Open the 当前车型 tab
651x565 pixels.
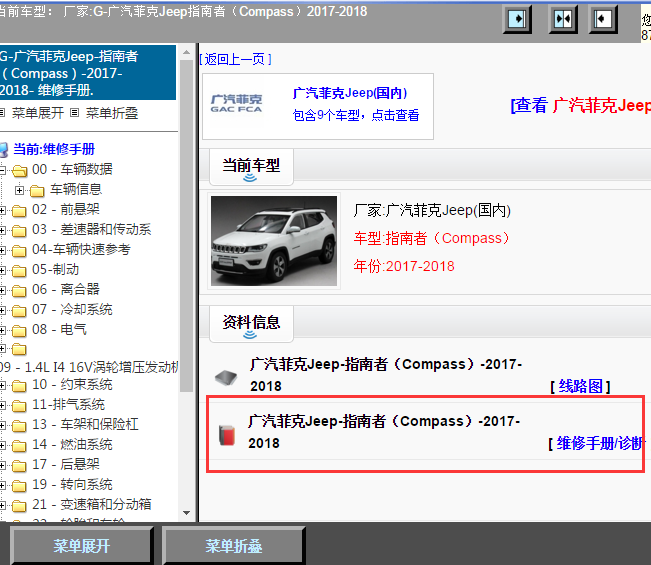(251, 166)
